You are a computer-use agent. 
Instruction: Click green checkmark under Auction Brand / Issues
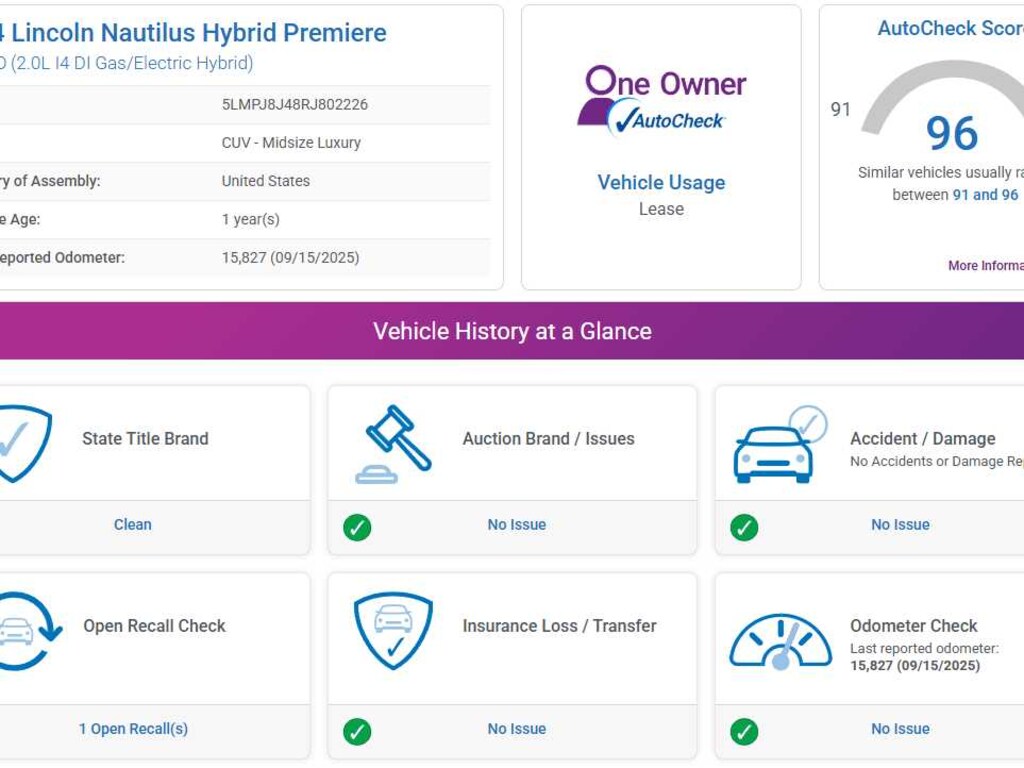click(357, 527)
